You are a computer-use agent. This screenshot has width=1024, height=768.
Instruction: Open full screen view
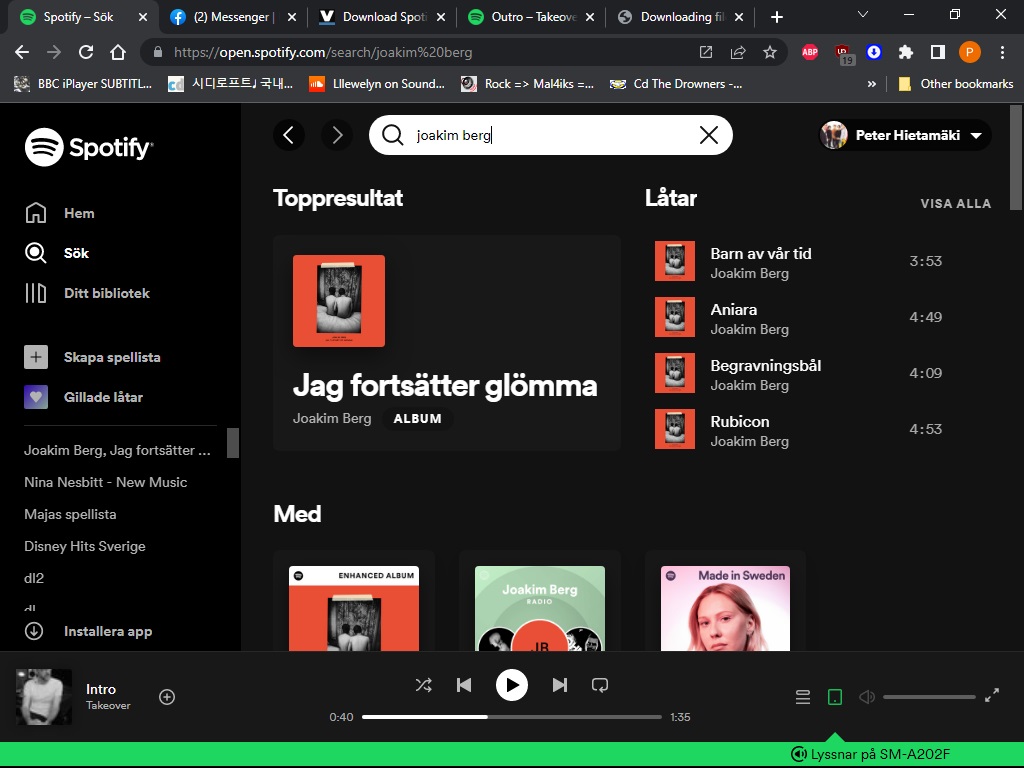click(992, 696)
